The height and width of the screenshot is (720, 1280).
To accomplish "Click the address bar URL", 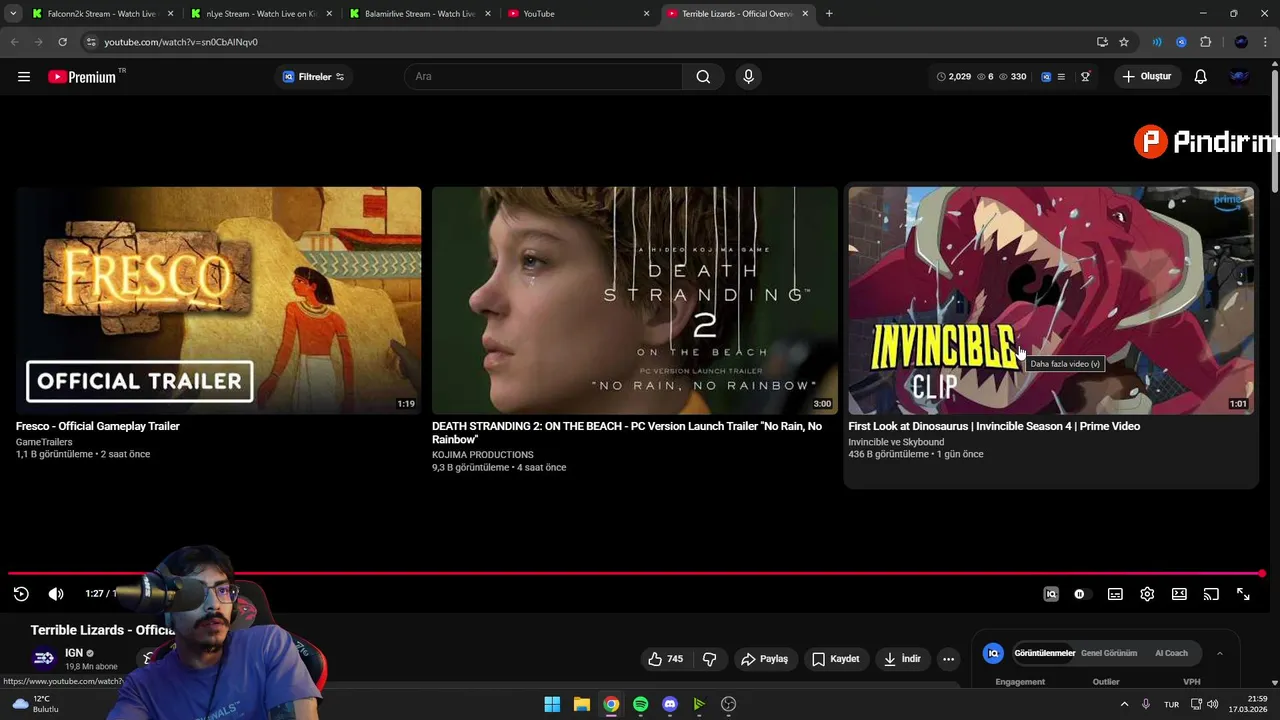I will 181,42.
